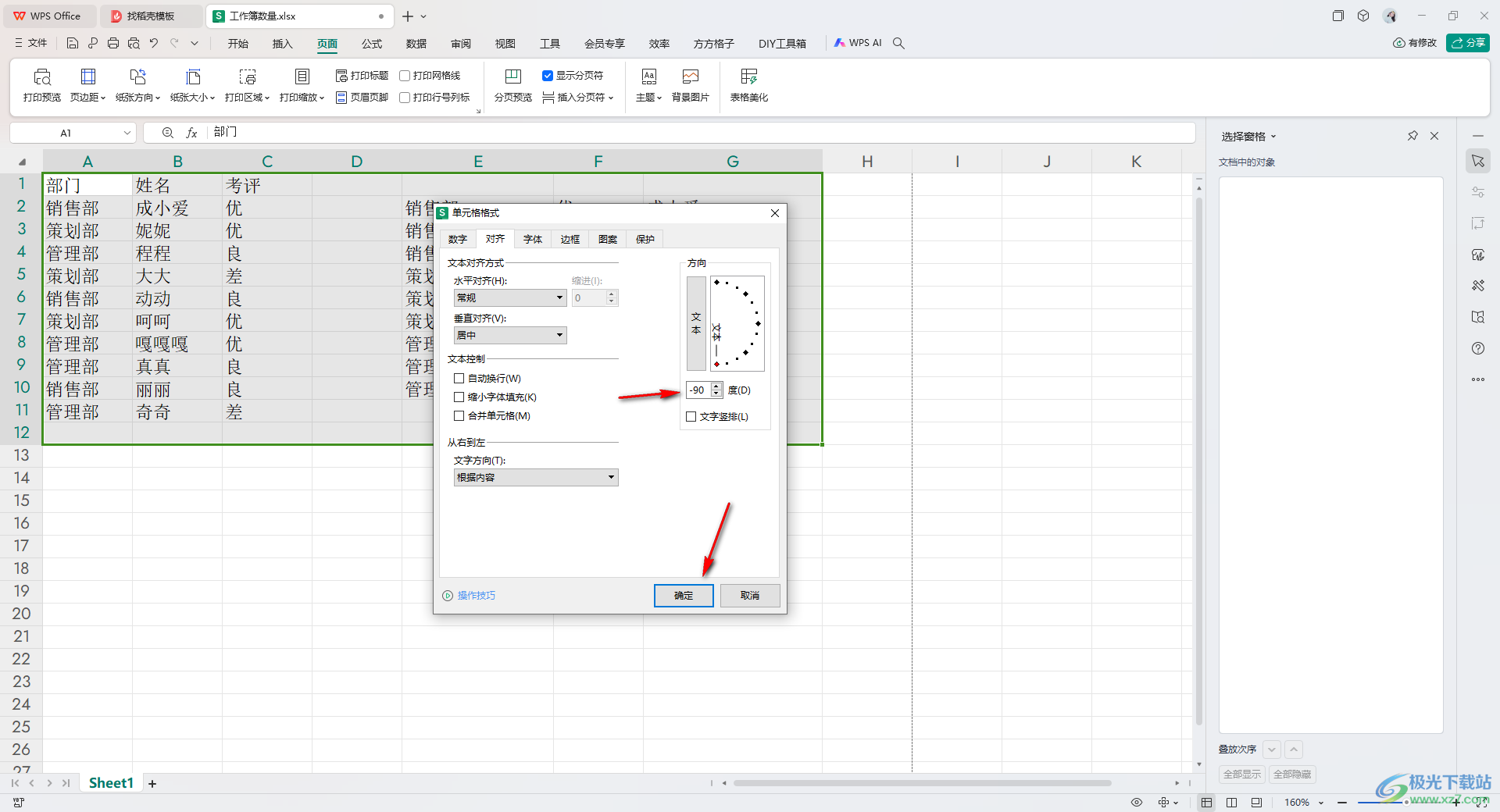Image resolution: width=1500 pixels, height=812 pixels.
Task: Expand the selection pane title dropdown
Action: (1273, 137)
